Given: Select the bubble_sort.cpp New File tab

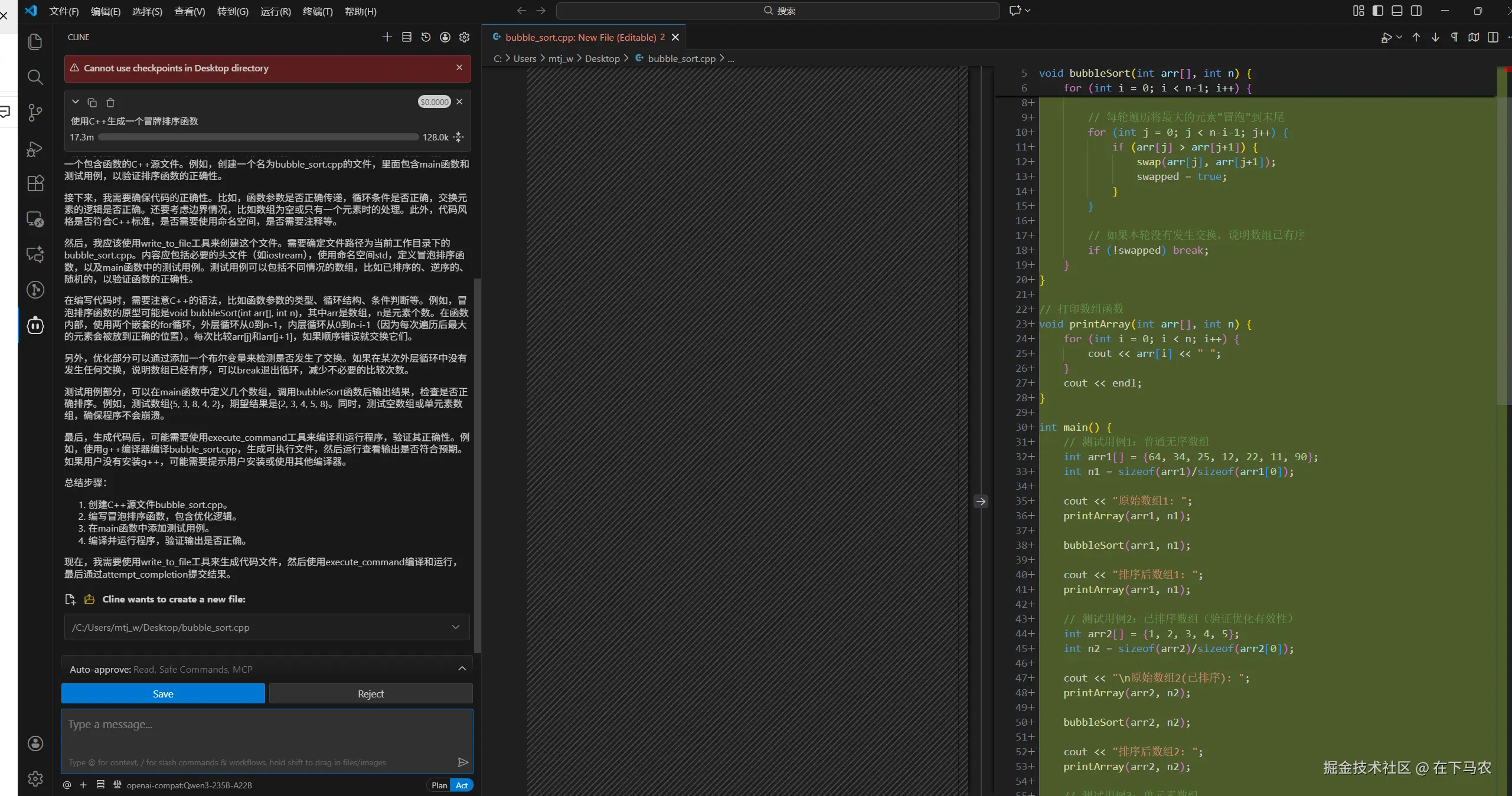Looking at the screenshot, I should coord(580,37).
